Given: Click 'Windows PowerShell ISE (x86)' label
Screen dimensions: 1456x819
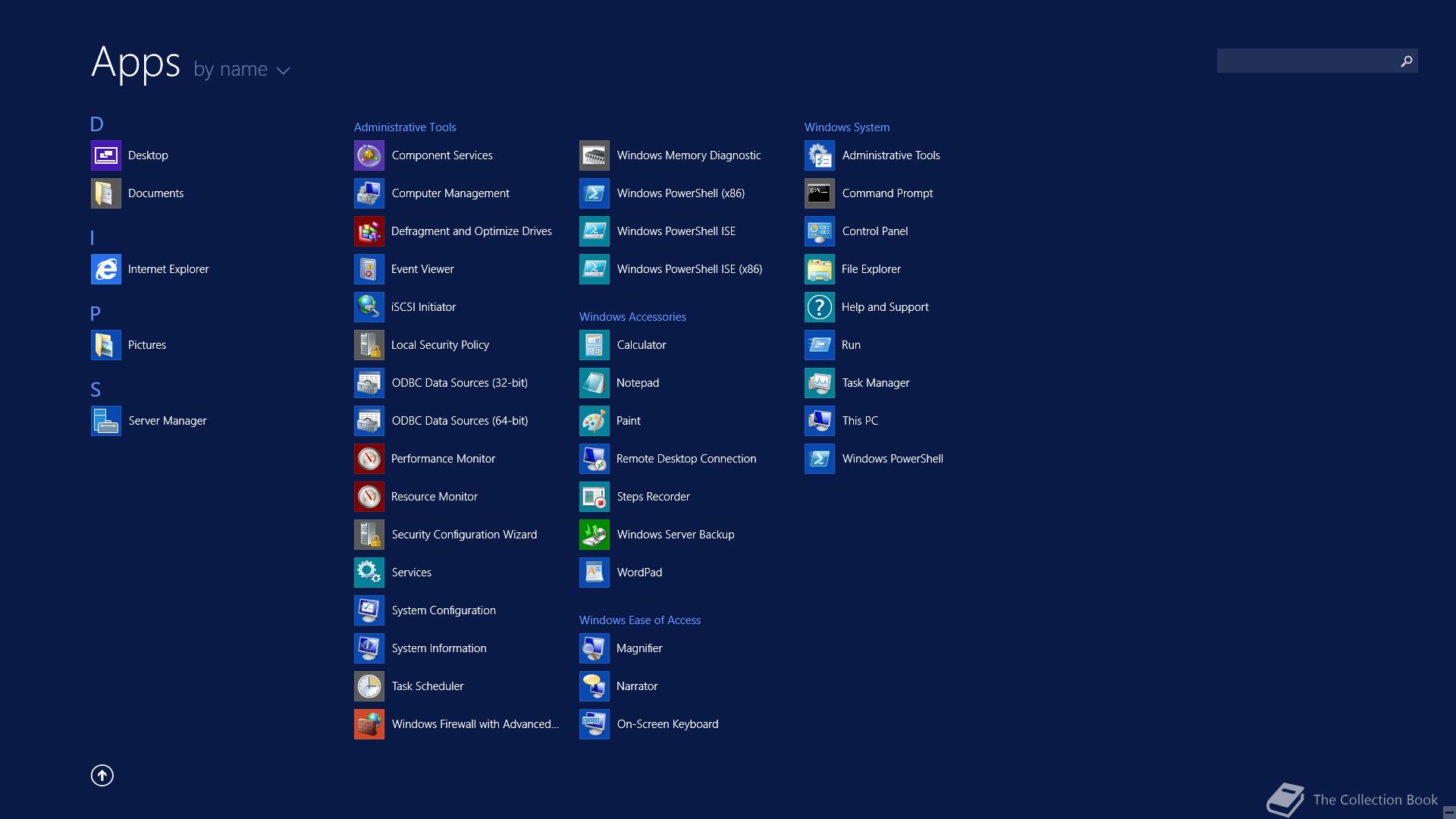Looking at the screenshot, I should (x=689, y=269).
